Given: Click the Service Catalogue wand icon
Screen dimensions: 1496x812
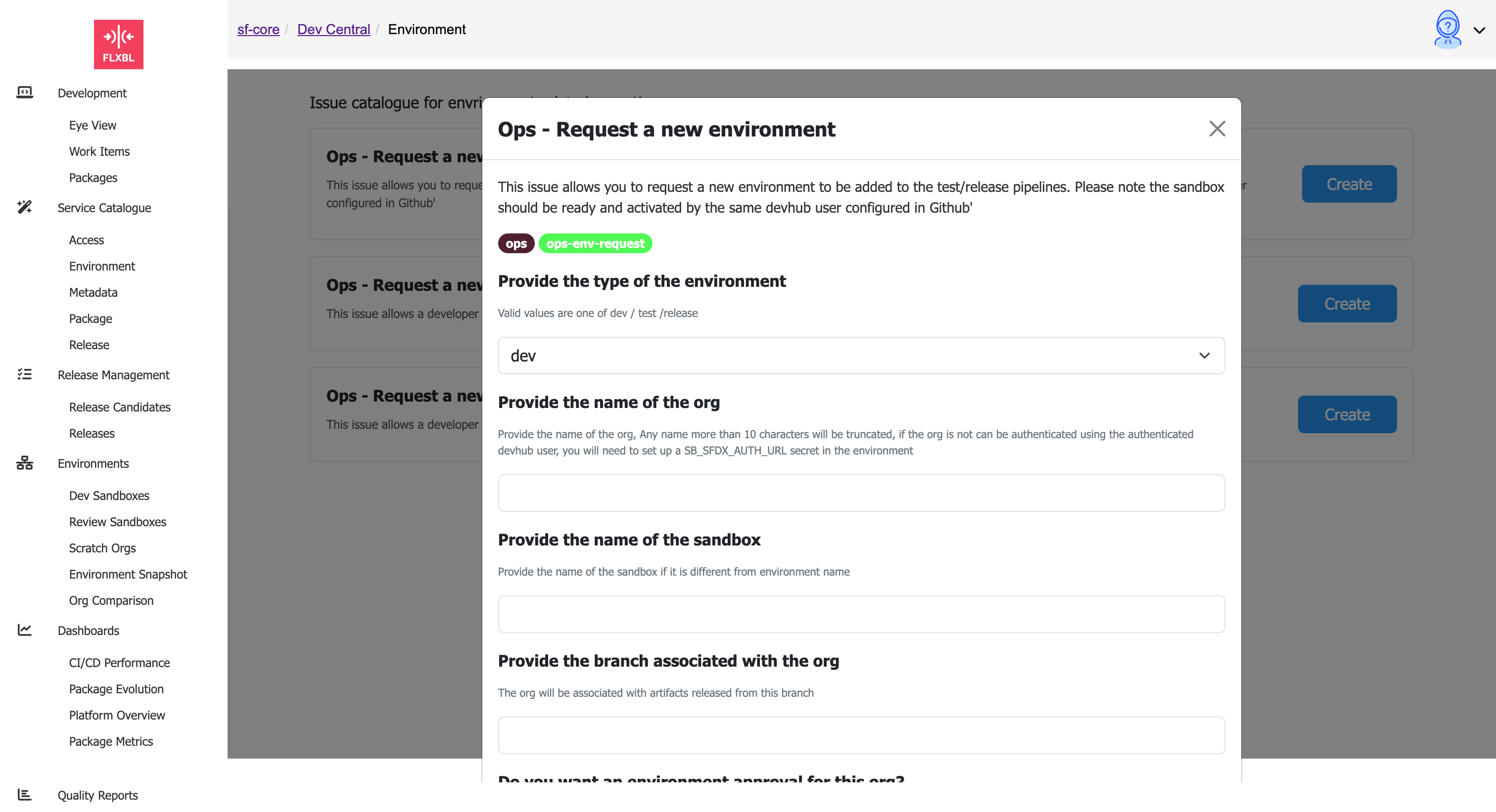Looking at the screenshot, I should 24,207.
